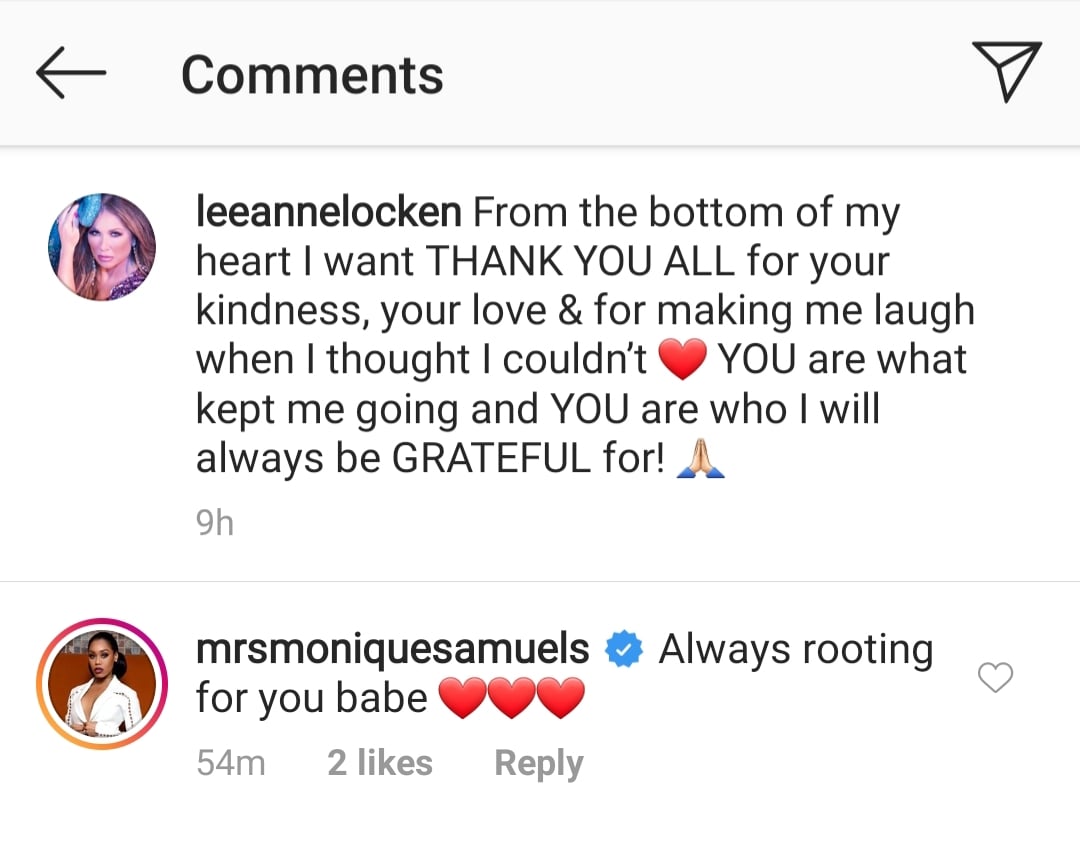The width and height of the screenshot is (1080, 843).
Task: Like mrsmoniquesamuels' comment with the heart toggle
Action: 995,678
